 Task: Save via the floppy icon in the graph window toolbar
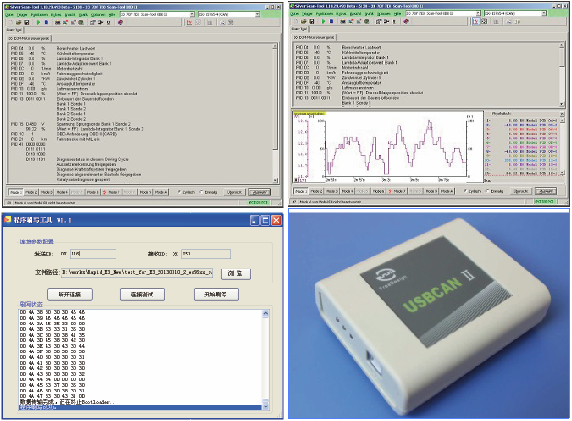click(312, 22)
